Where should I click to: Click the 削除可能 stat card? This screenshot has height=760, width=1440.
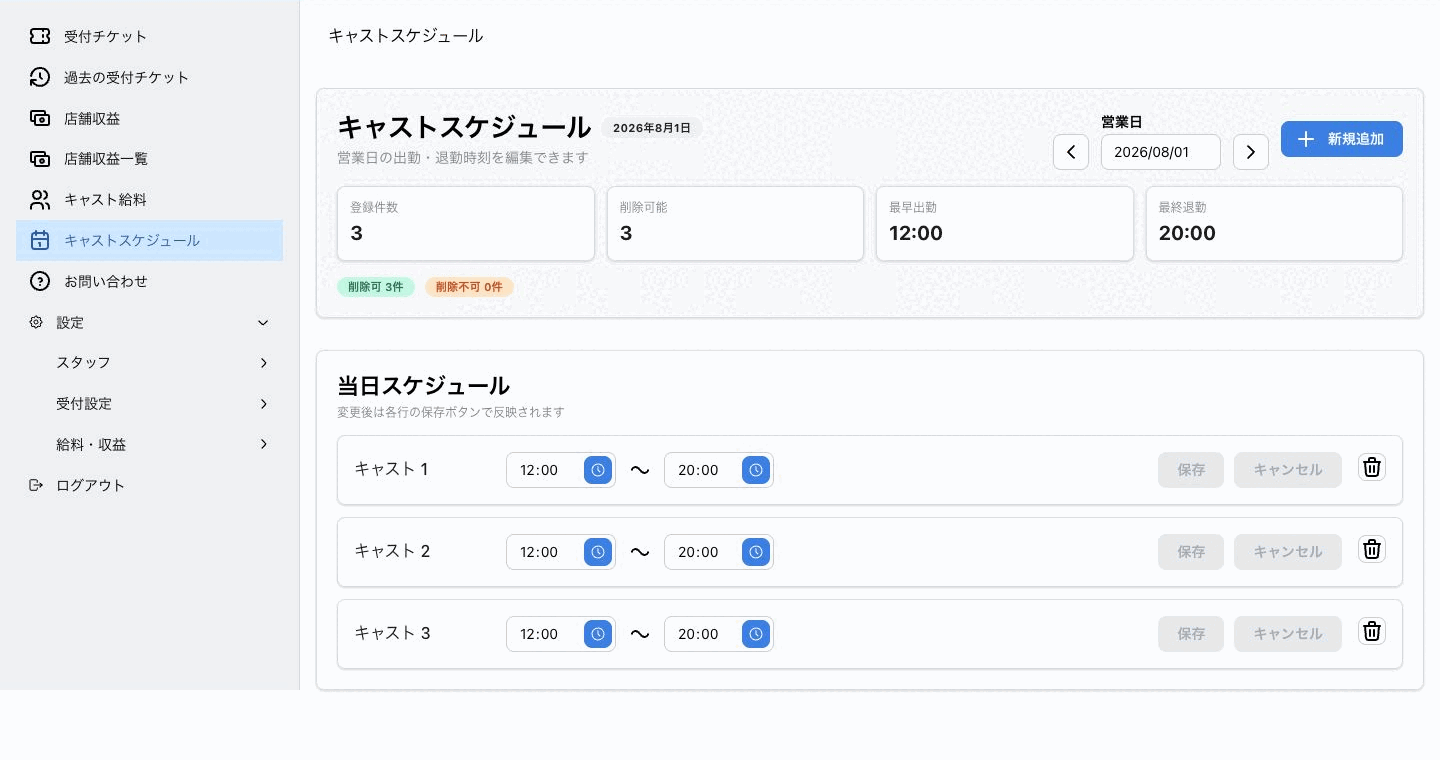coord(735,224)
